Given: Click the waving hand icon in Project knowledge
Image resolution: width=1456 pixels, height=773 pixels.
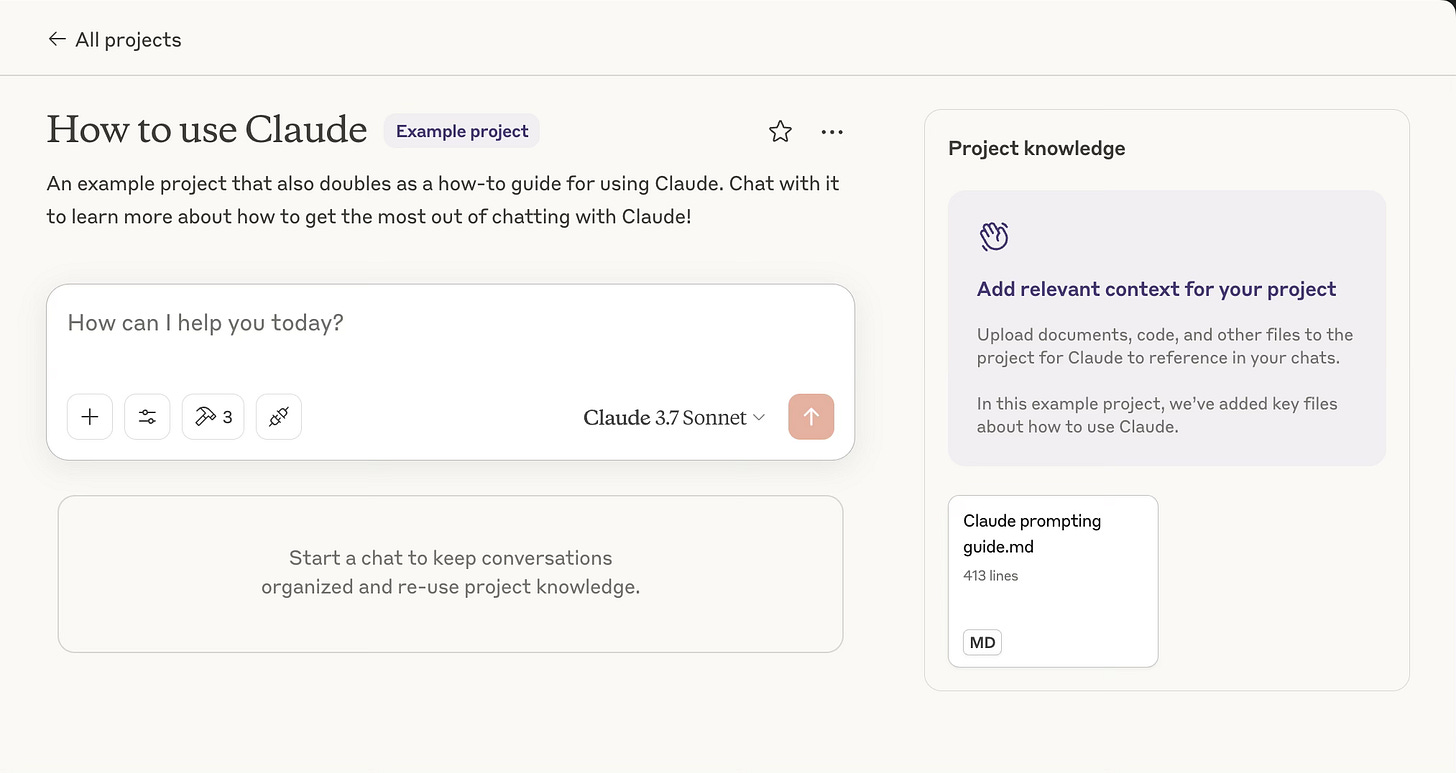Looking at the screenshot, I should [993, 237].
